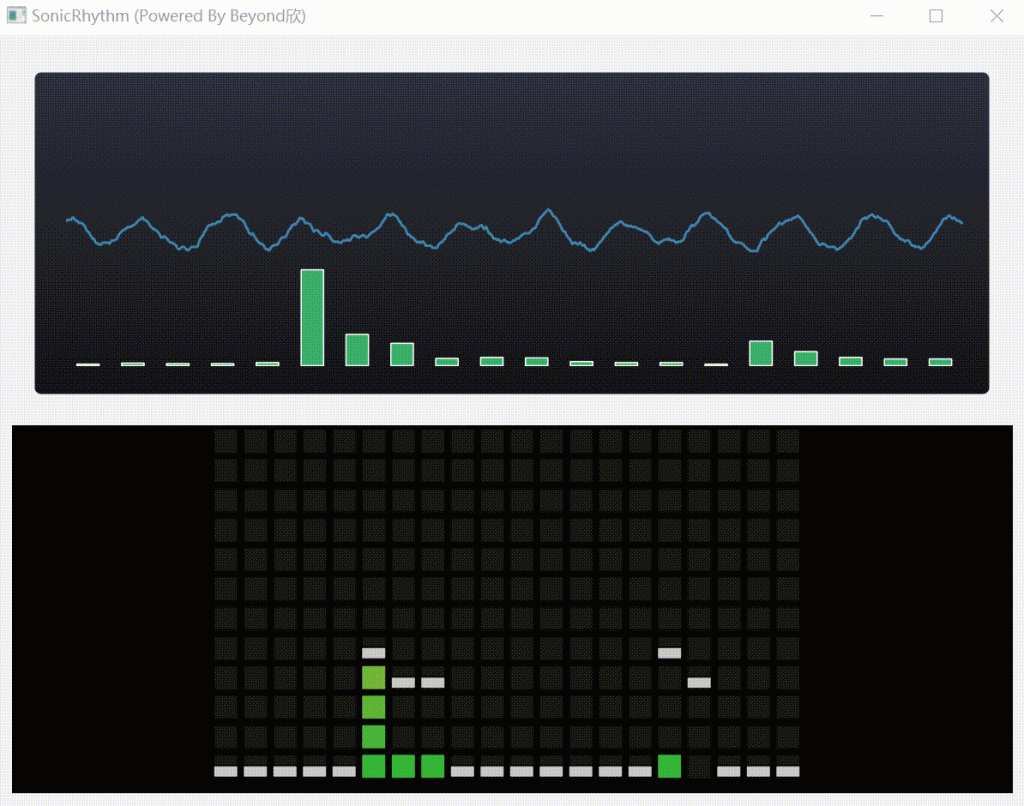Minimize the SonicRhythm window

(x=877, y=16)
